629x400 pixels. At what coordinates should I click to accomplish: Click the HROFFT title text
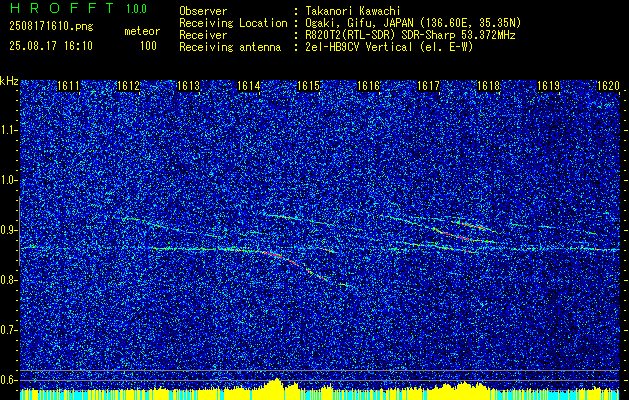coord(61,8)
